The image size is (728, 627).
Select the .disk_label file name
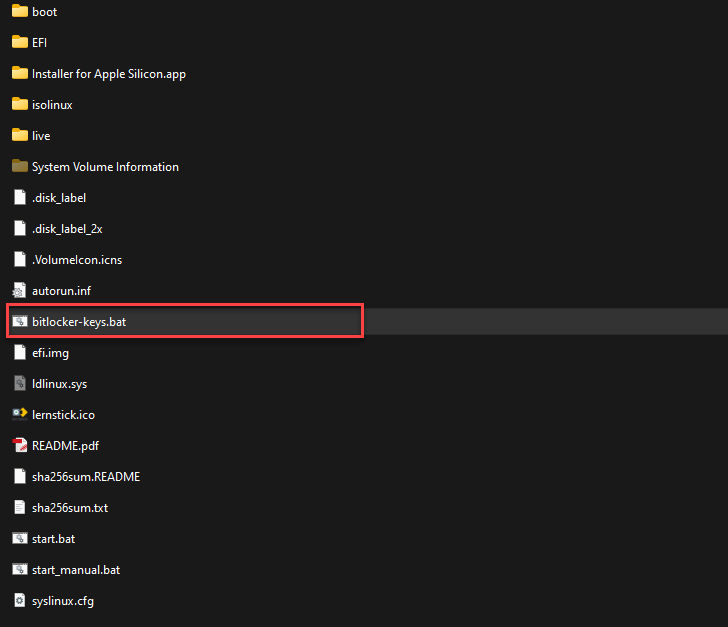click(59, 198)
